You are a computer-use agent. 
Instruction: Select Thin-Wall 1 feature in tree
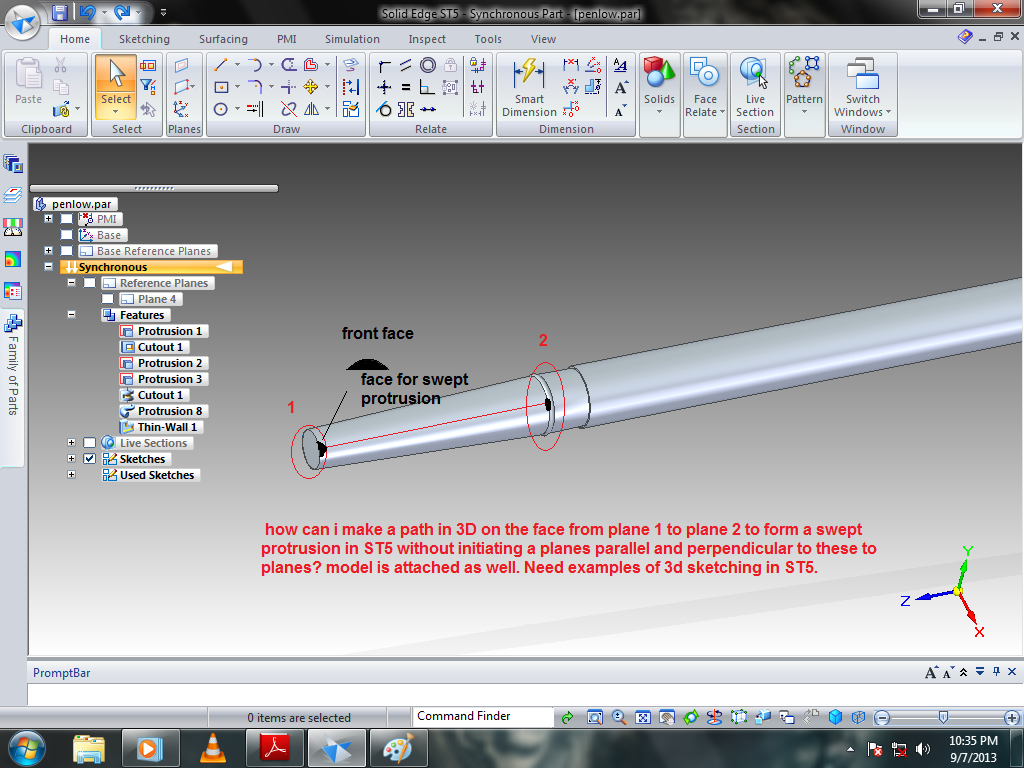160,427
